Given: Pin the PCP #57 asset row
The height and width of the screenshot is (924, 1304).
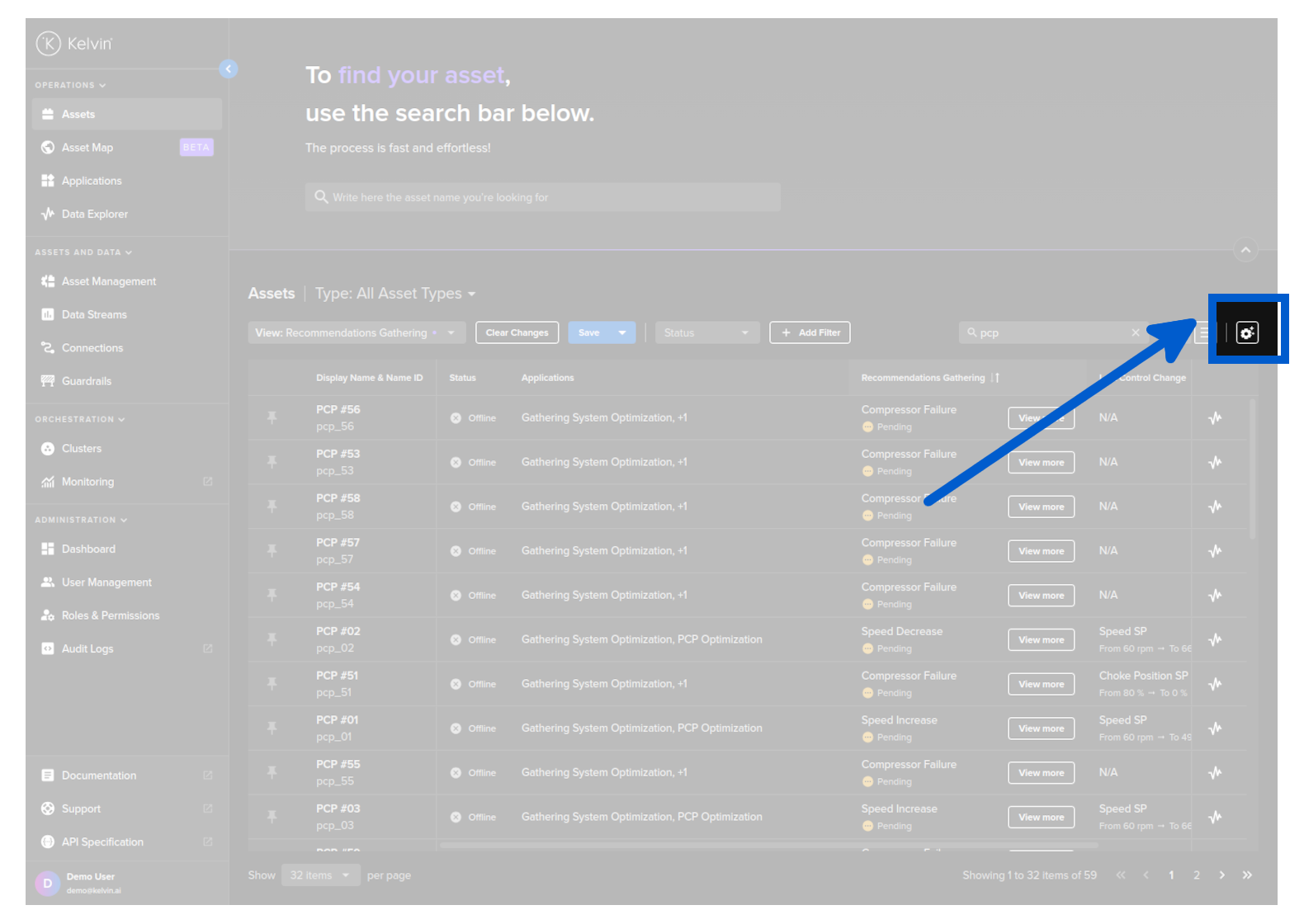Looking at the screenshot, I should (272, 550).
